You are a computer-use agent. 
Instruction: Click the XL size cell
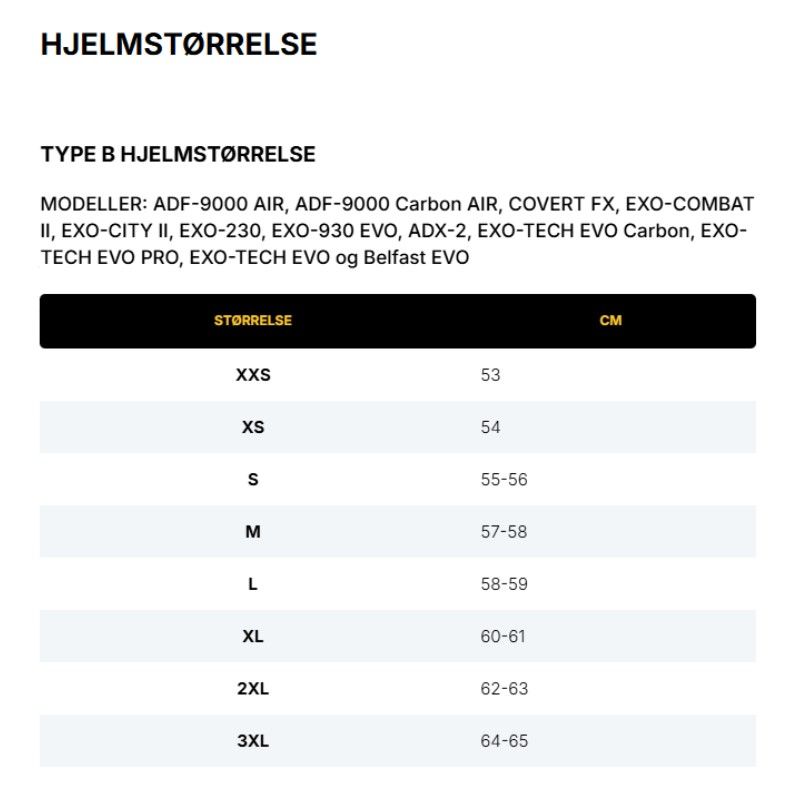coord(253,637)
